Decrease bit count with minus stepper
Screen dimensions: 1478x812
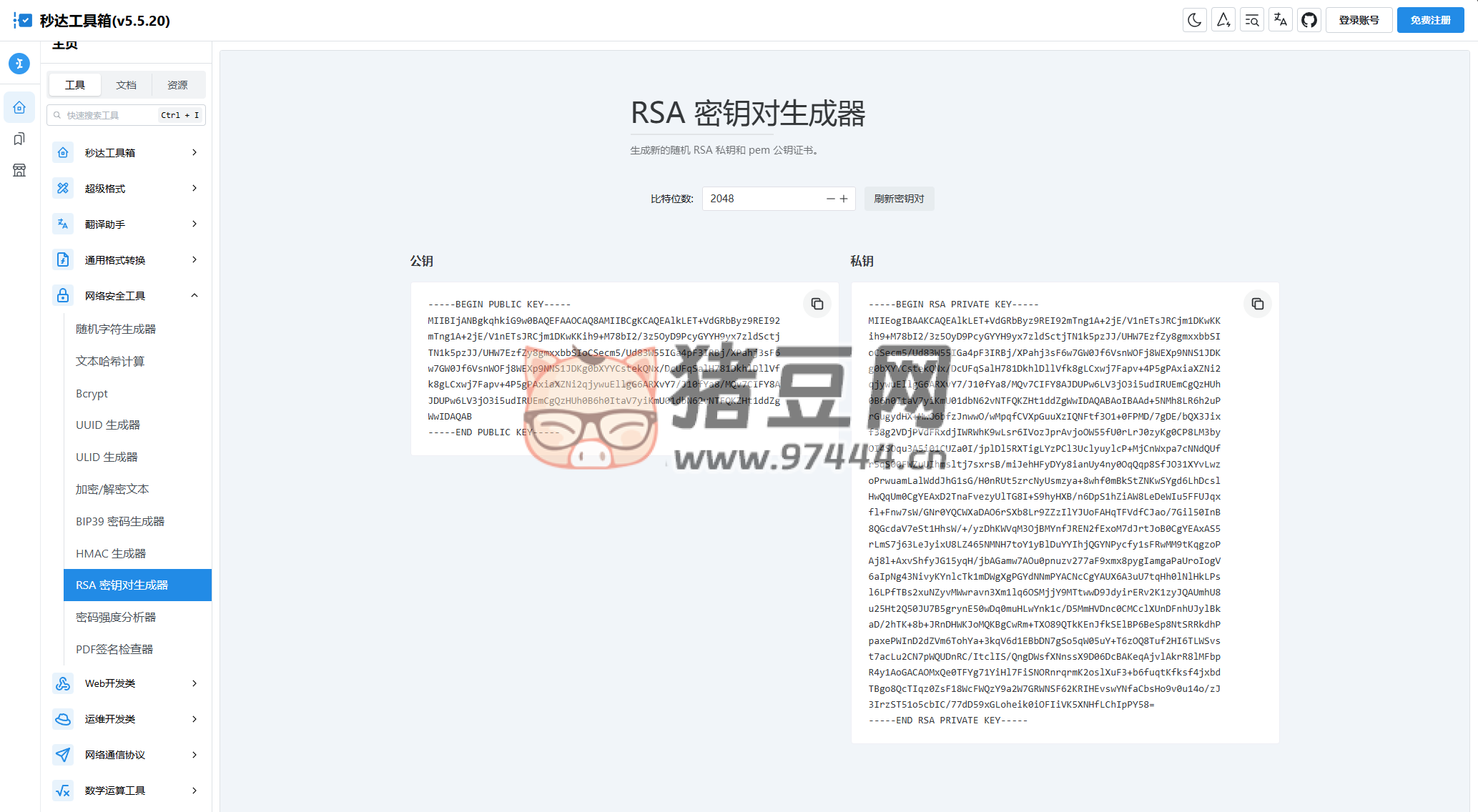point(830,199)
